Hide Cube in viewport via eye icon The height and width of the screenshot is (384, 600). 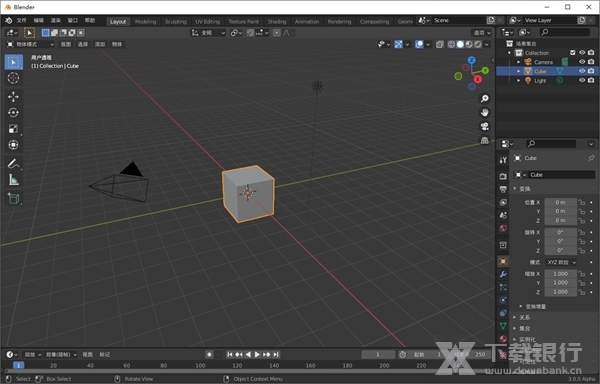pos(582,71)
